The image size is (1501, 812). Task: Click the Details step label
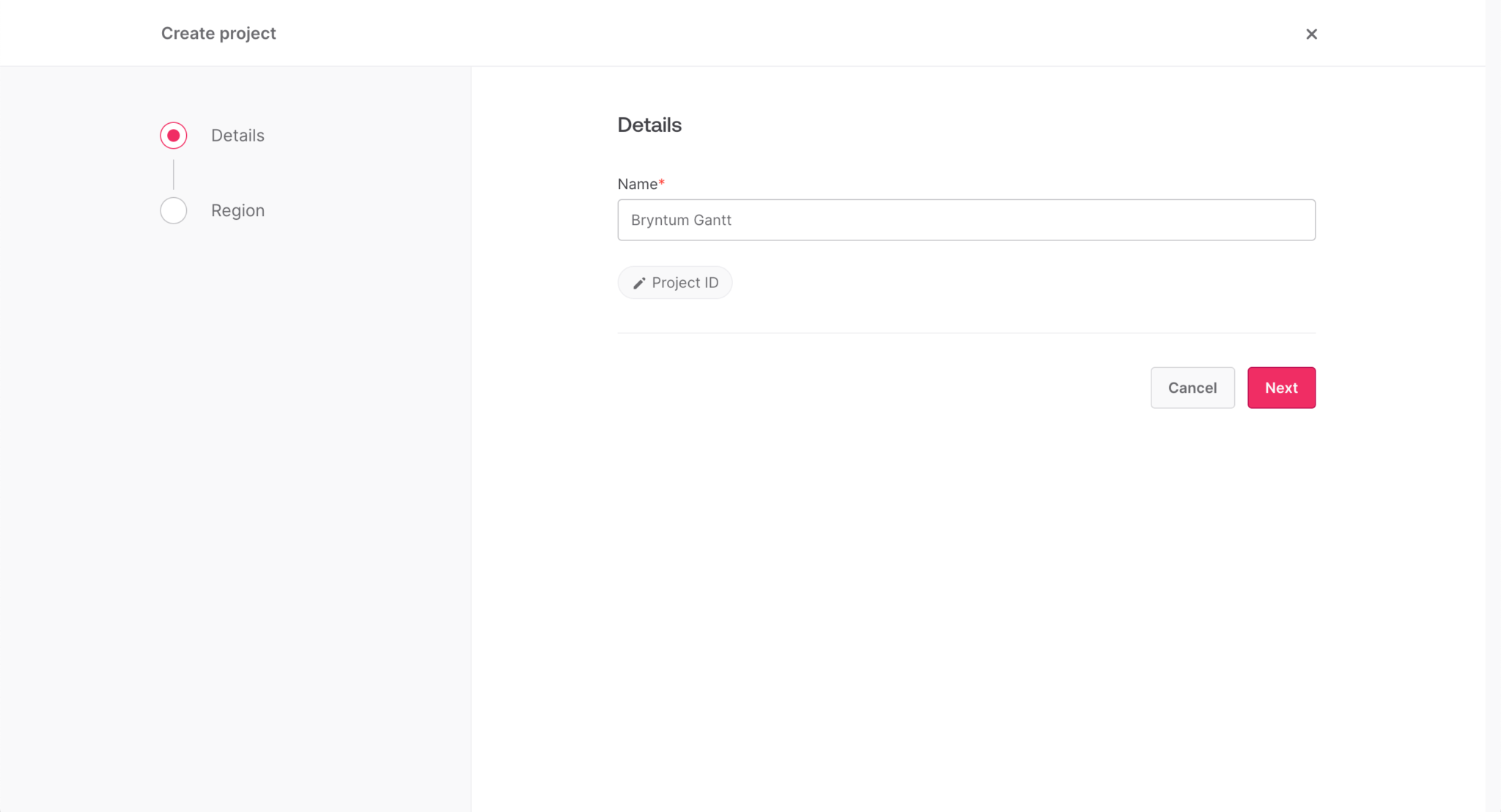click(237, 136)
